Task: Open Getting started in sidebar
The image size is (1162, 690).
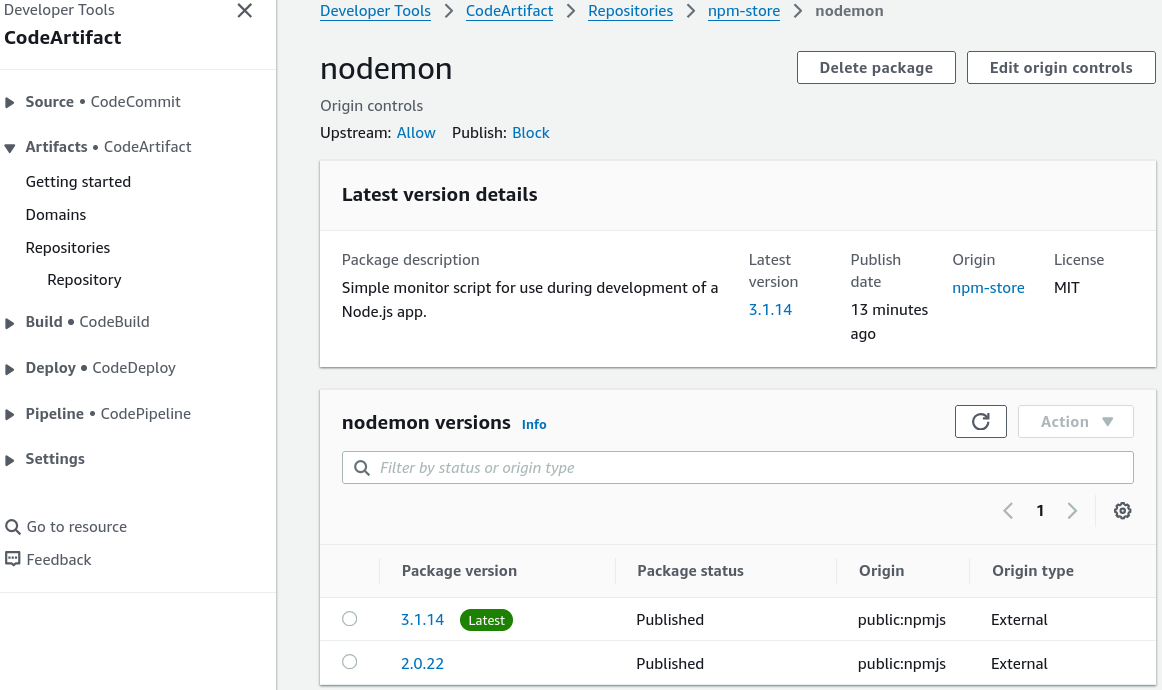Action: 78,182
